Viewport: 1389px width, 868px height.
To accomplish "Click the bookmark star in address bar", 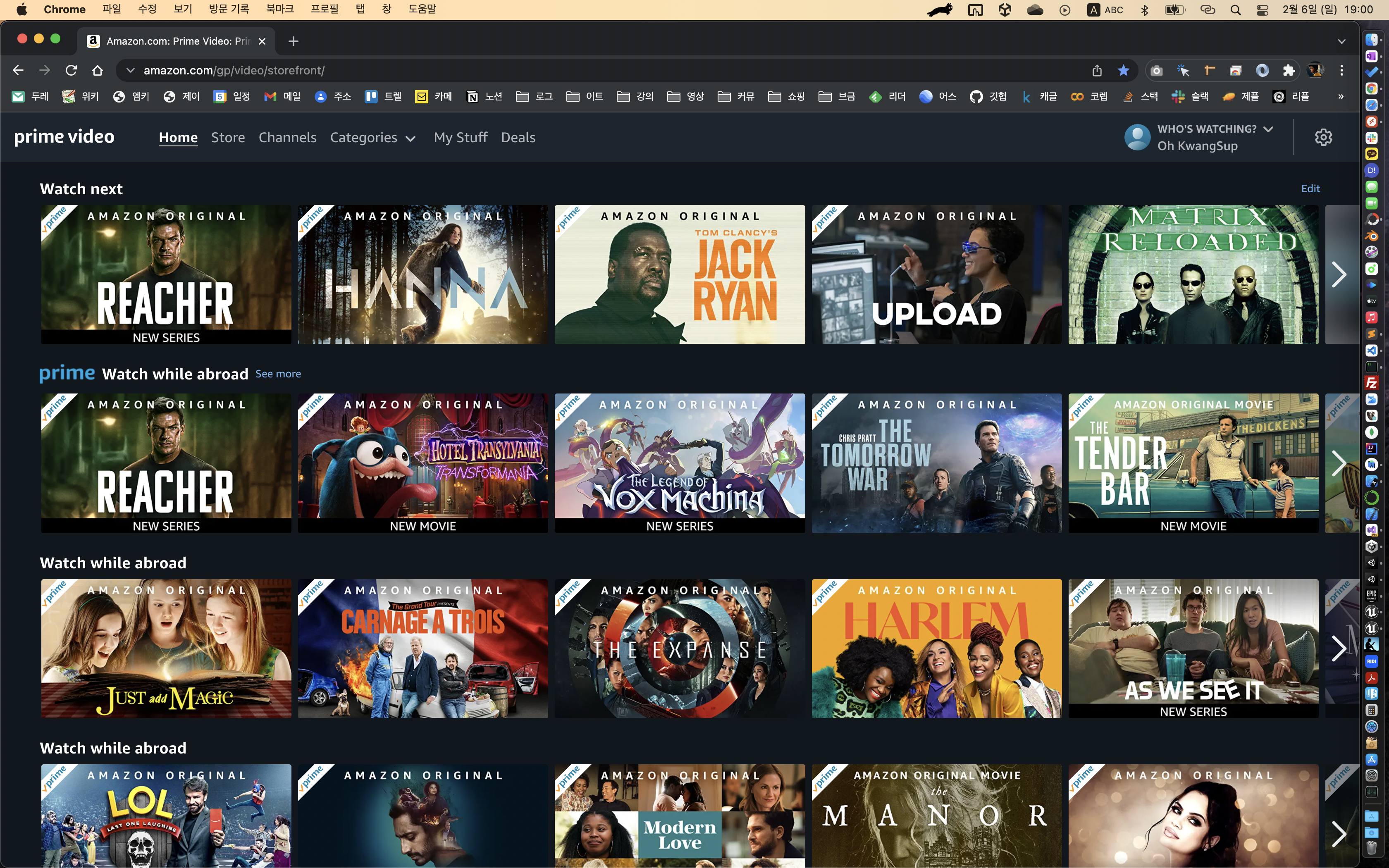I will (1123, 70).
